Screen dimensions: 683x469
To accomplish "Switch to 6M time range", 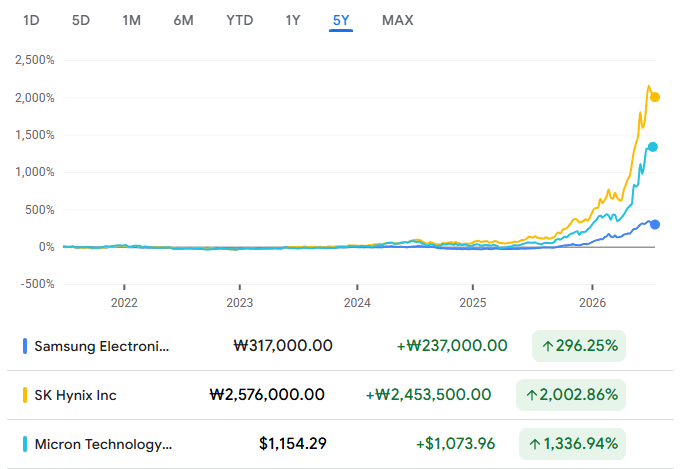I will [x=183, y=20].
